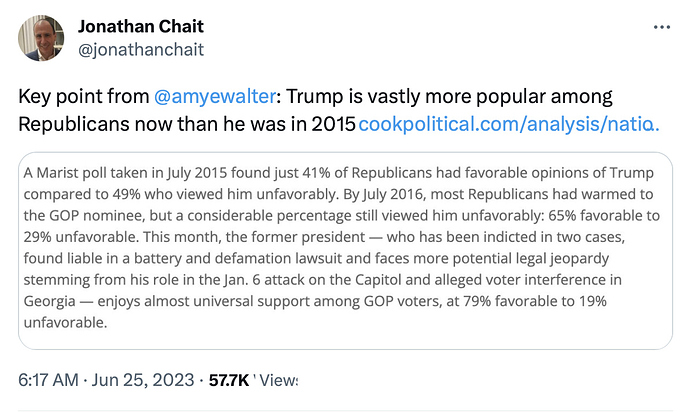Click the Jun 25, 2023 date
Viewport: 690px width, 412px height.
[x=148, y=380]
